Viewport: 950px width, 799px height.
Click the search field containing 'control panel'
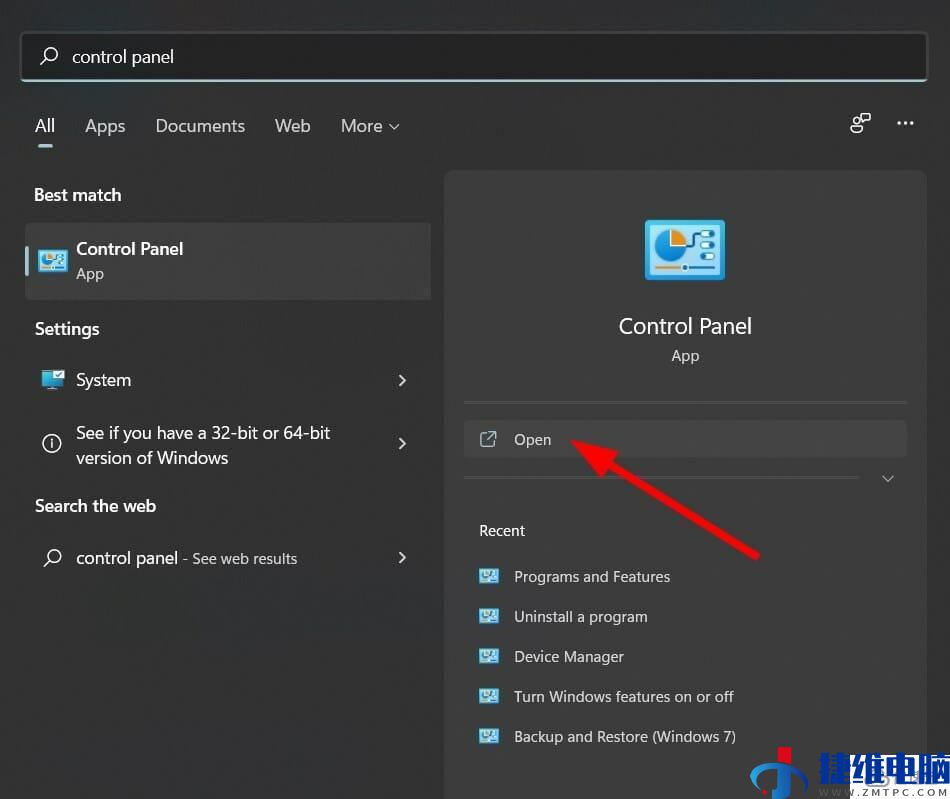pos(474,56)
